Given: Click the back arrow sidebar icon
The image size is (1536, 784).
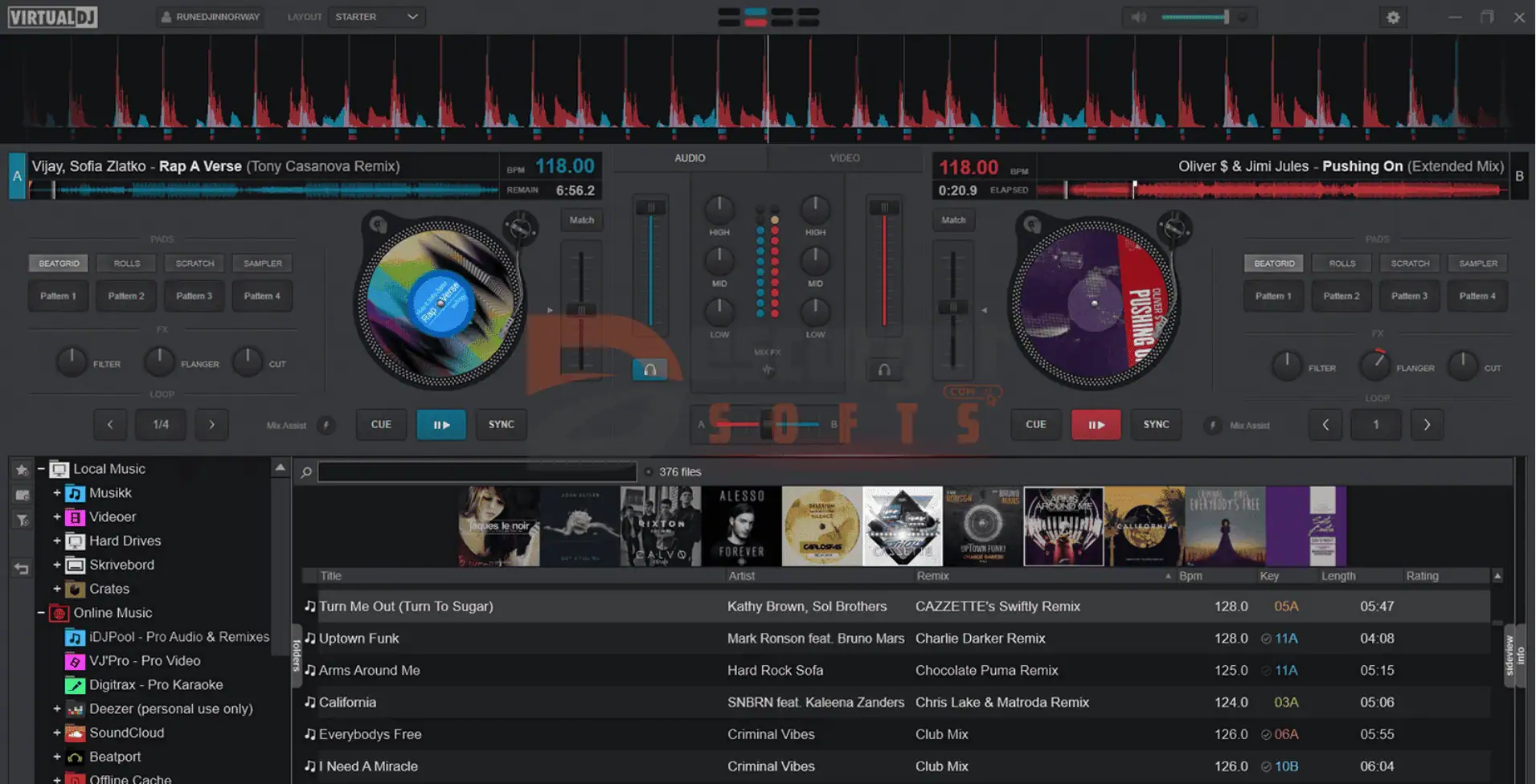Looking at the screenshot, I should [22, 568].
